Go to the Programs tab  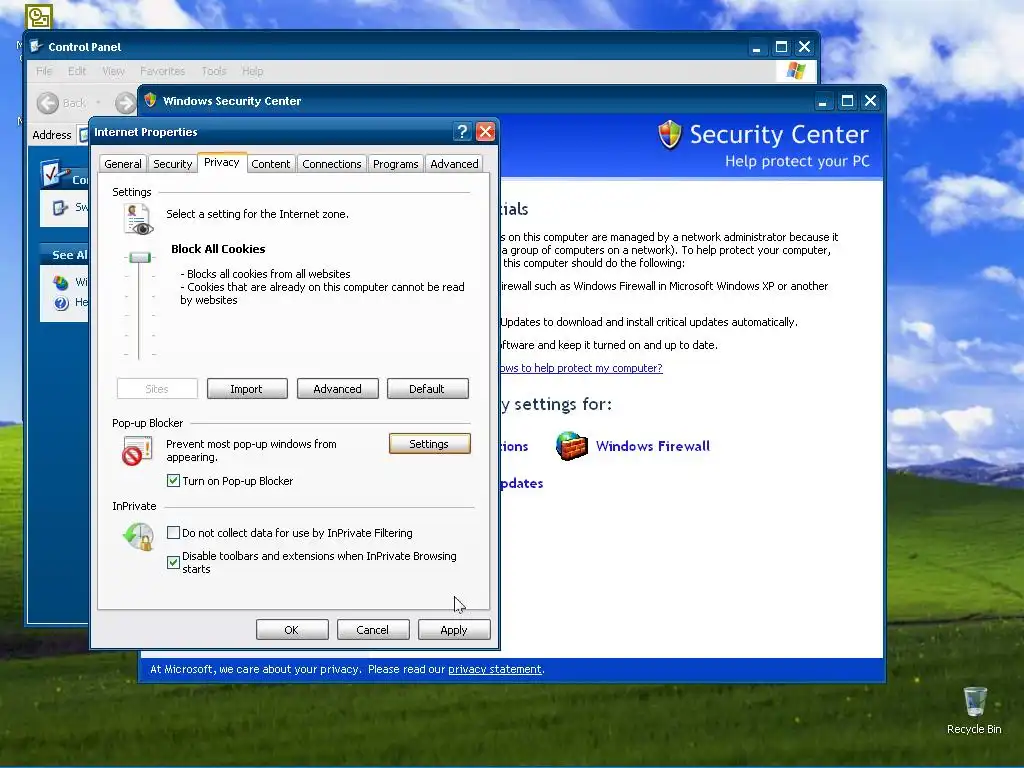coord(396,164)
